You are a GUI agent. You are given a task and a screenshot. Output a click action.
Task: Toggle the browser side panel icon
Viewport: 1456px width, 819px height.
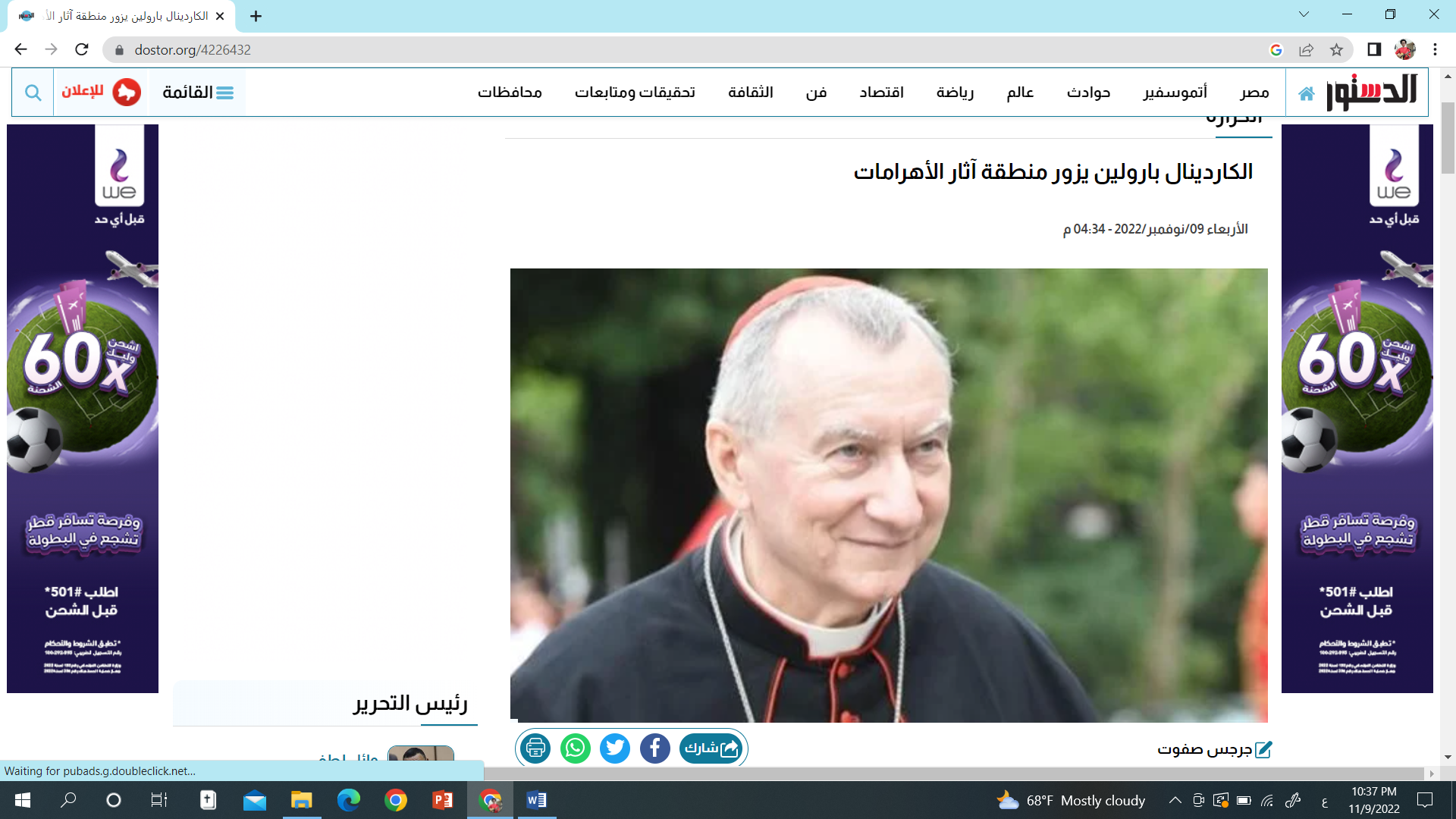(1374, 49)
